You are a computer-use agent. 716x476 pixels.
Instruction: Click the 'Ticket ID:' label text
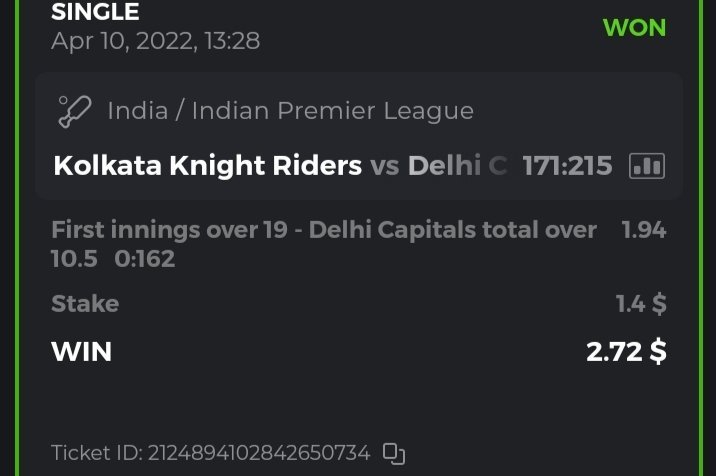point(96,454)
